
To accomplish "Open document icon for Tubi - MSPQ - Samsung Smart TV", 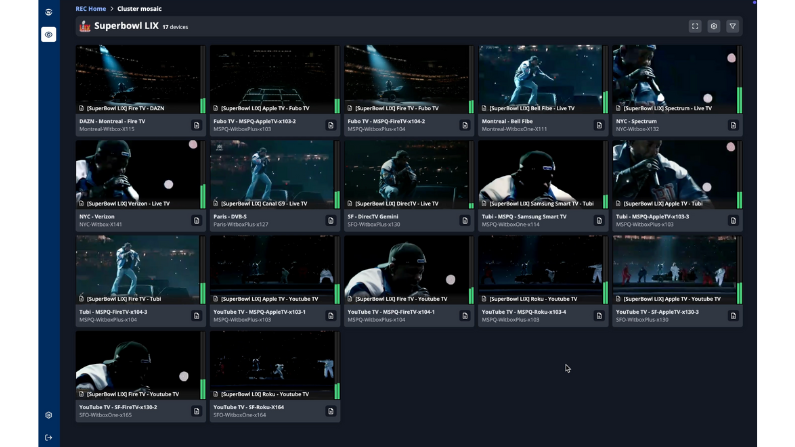I will pyautogui.click(x=599, y=220).
